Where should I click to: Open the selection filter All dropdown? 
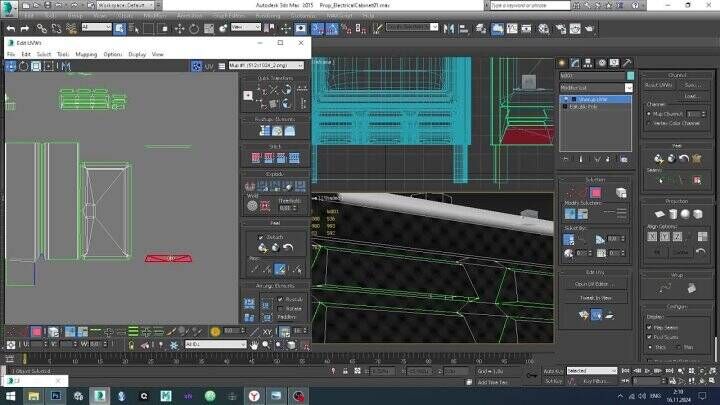point(96,28)
